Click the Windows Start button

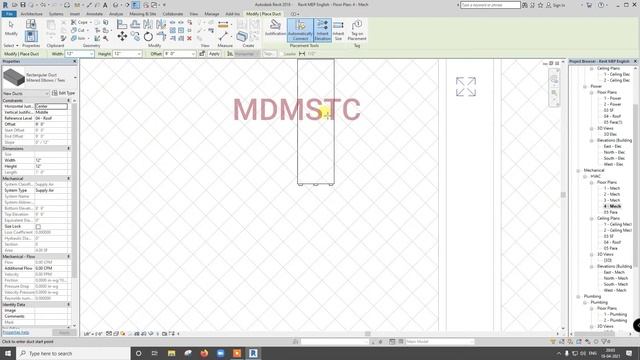7,353
